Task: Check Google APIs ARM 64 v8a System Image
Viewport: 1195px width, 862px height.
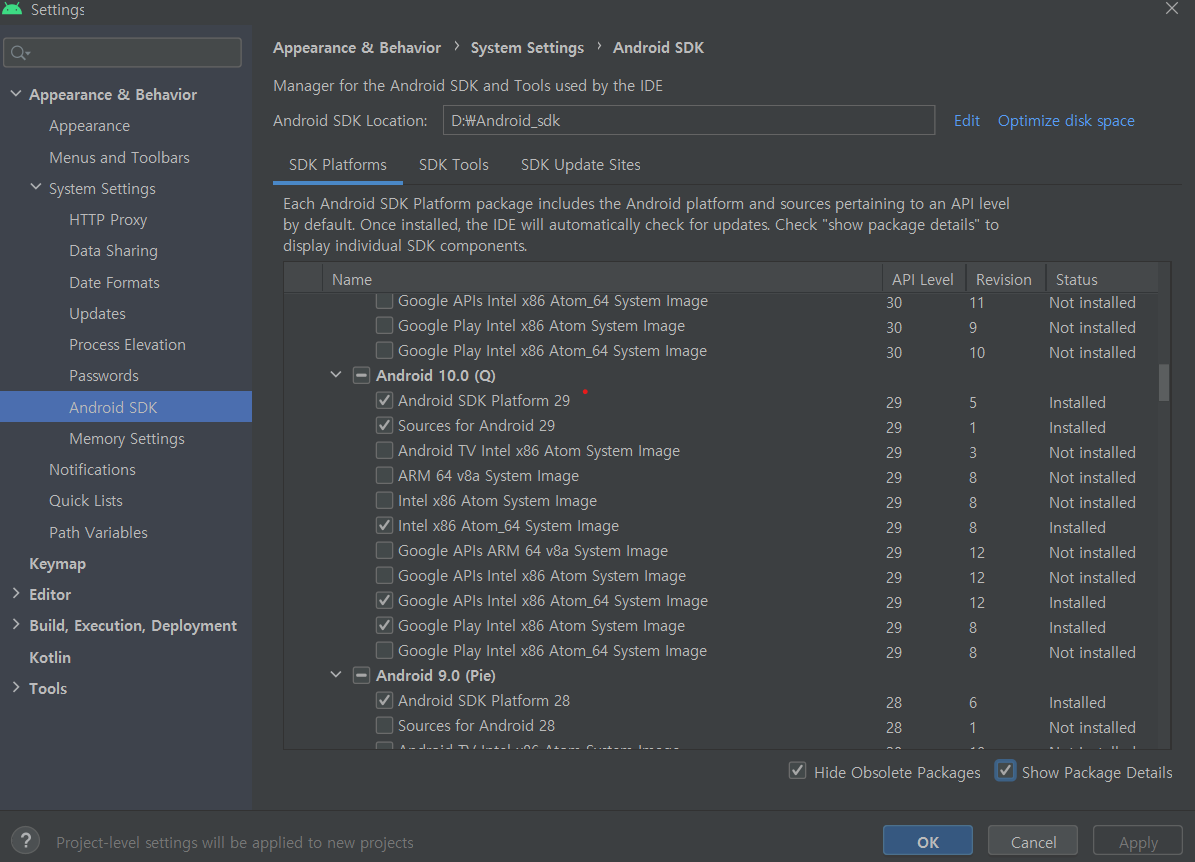Action: (385, 550)
